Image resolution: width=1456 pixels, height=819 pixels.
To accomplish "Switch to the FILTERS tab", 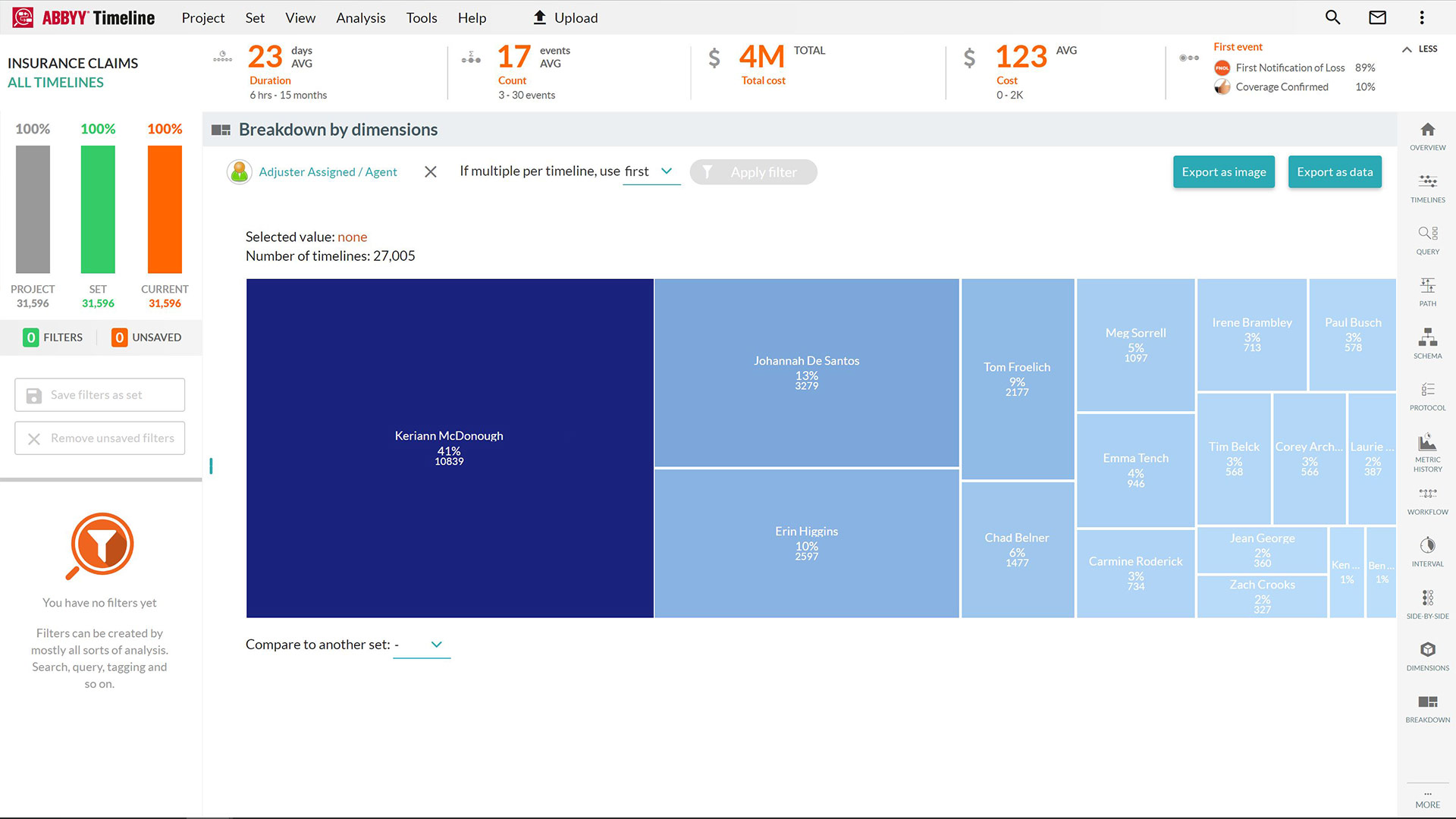I will [x=53, y=337].
